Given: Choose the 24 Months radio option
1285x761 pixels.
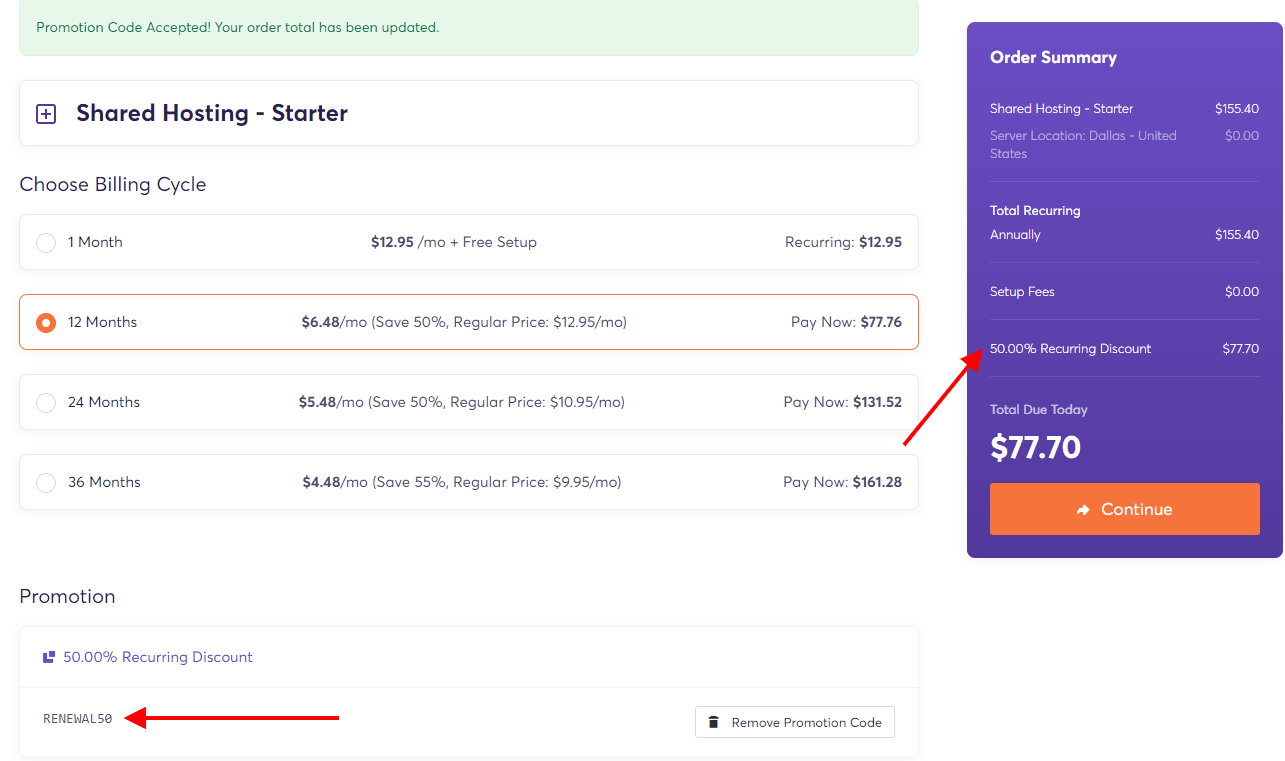Looking at the screenshot, I should (x=46, y=402).
